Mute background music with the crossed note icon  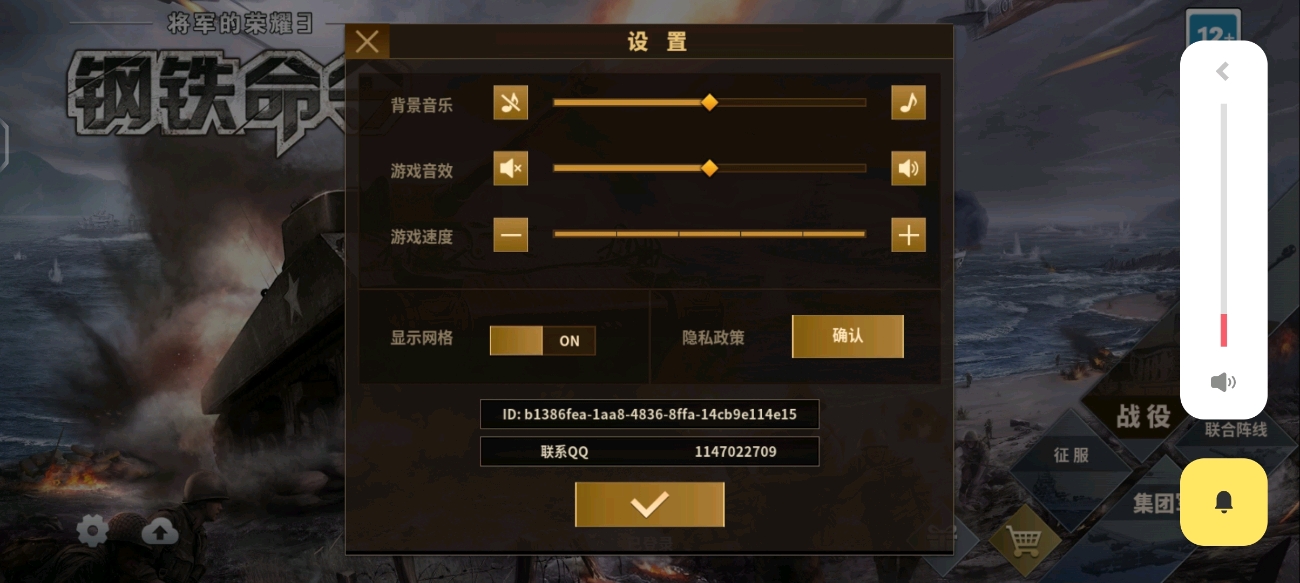(510, 103)
